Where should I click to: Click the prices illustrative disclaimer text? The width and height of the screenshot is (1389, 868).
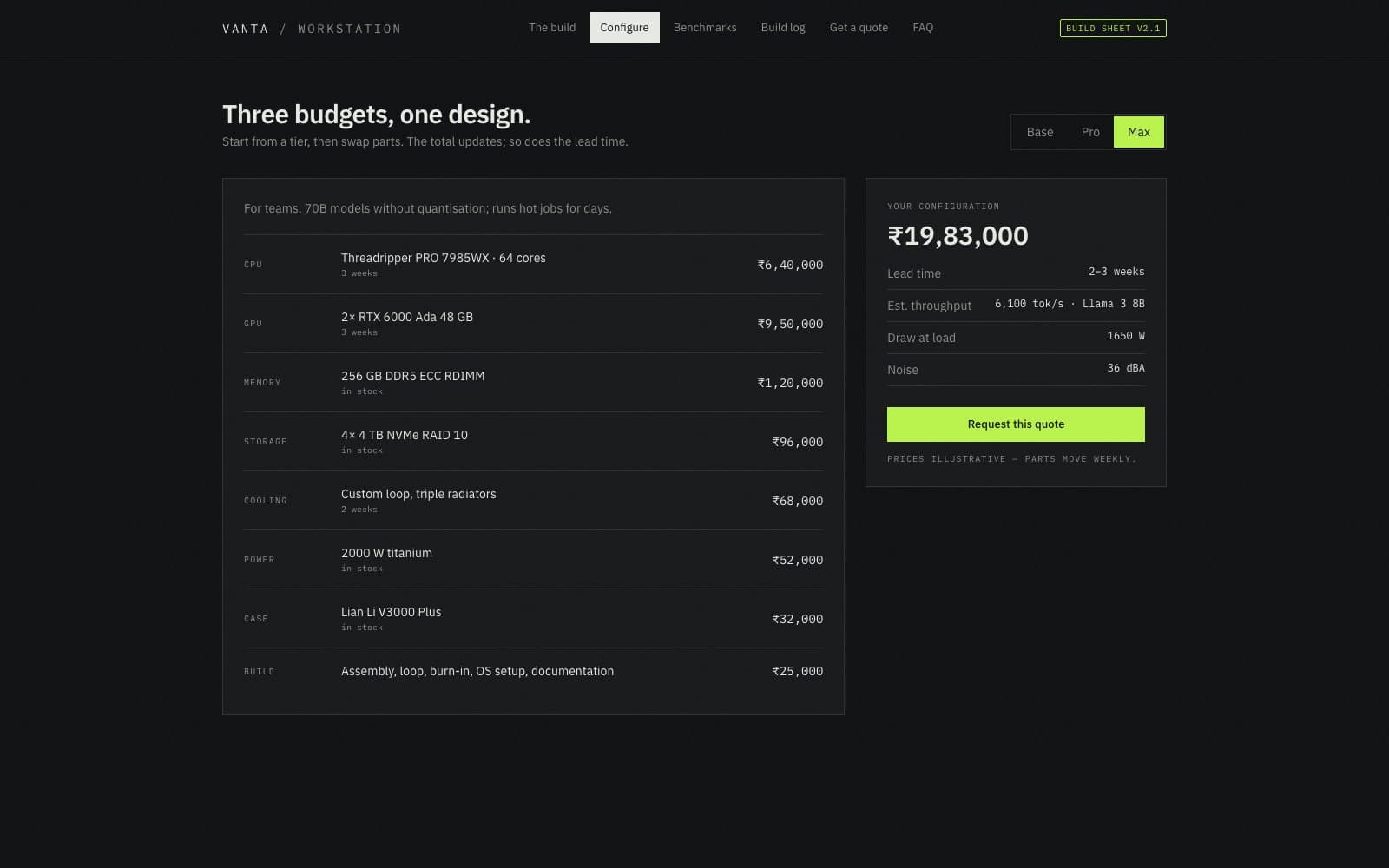[1011, 458]
